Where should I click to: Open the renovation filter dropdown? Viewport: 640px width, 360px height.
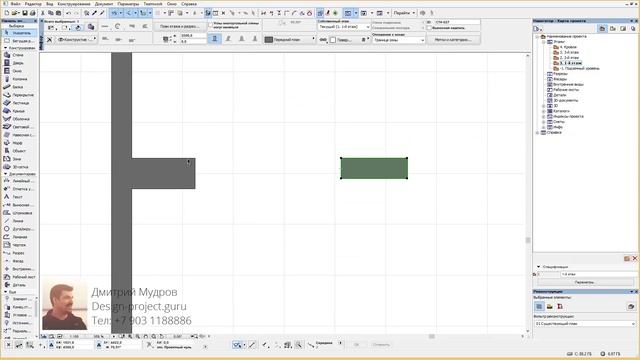pyautogui.click(x=584, y=324)
